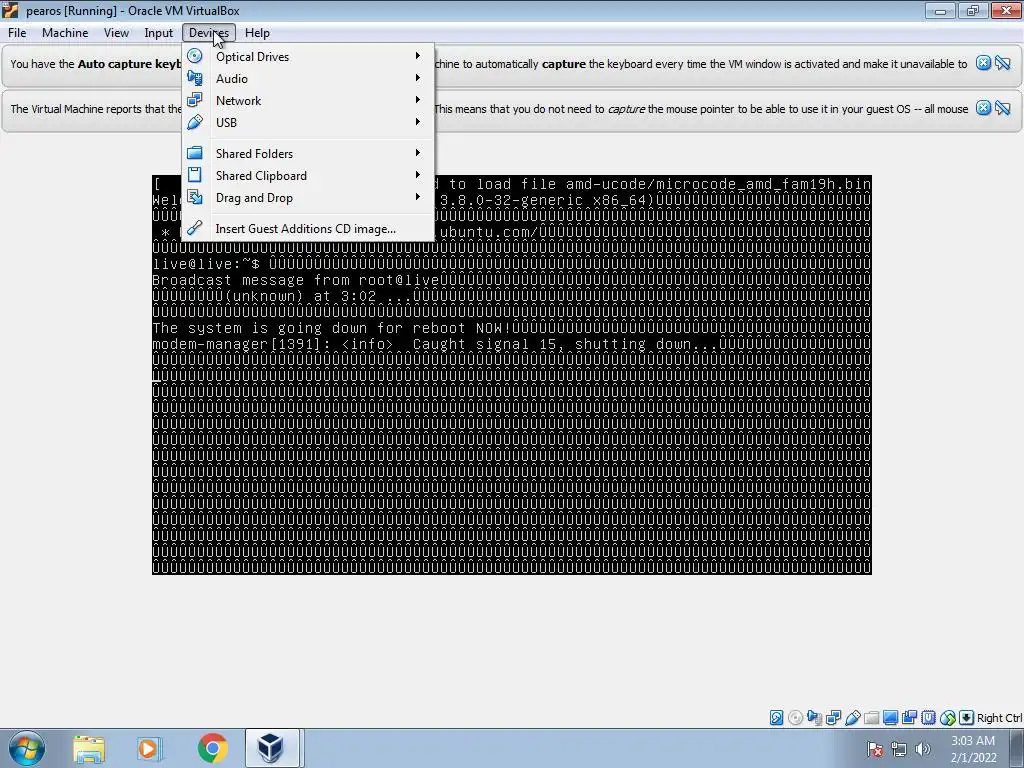1024x768 pixels.
Task: Open the volume speaker tray icon
Action: 922,749
